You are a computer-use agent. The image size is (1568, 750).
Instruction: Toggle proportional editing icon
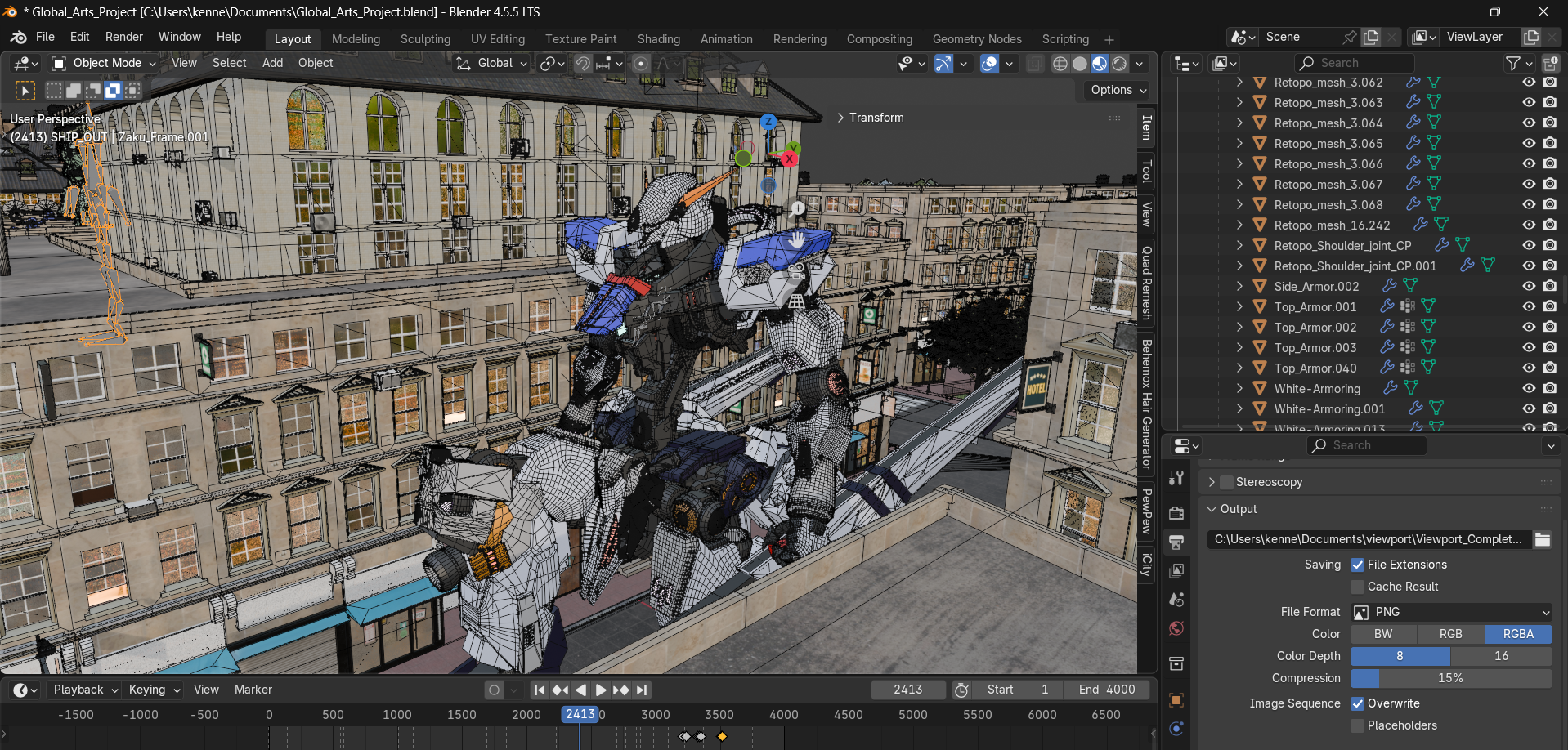pos(642,64)
